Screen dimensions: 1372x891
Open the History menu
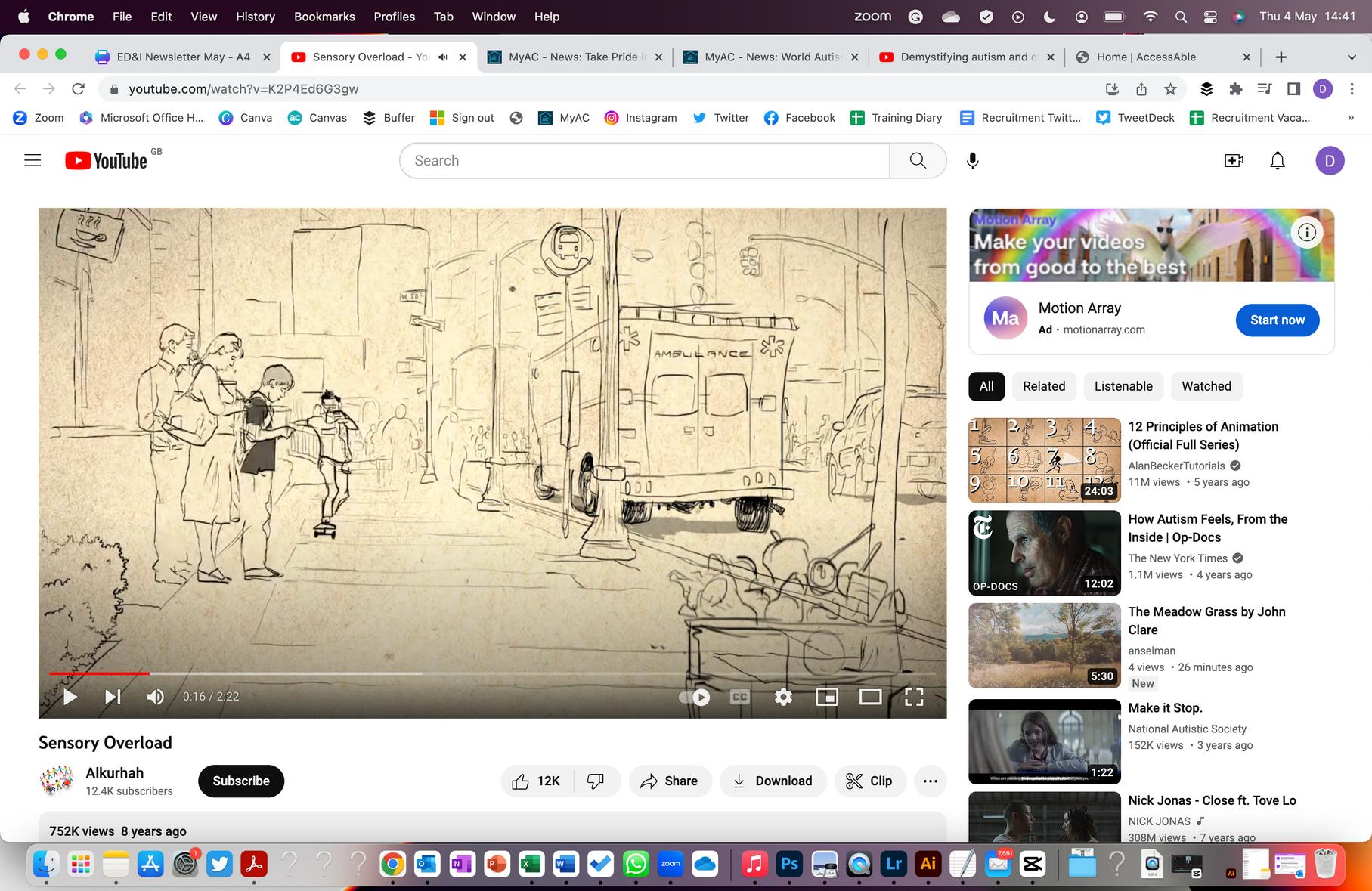(255, 16)
